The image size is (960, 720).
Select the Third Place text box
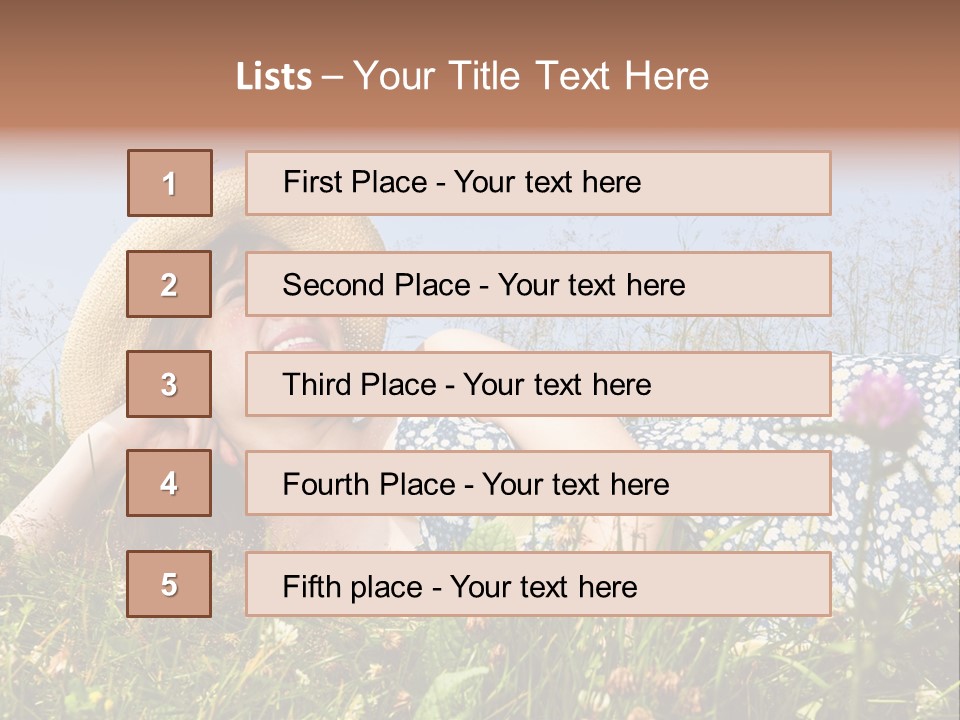(x=538, y=384)
